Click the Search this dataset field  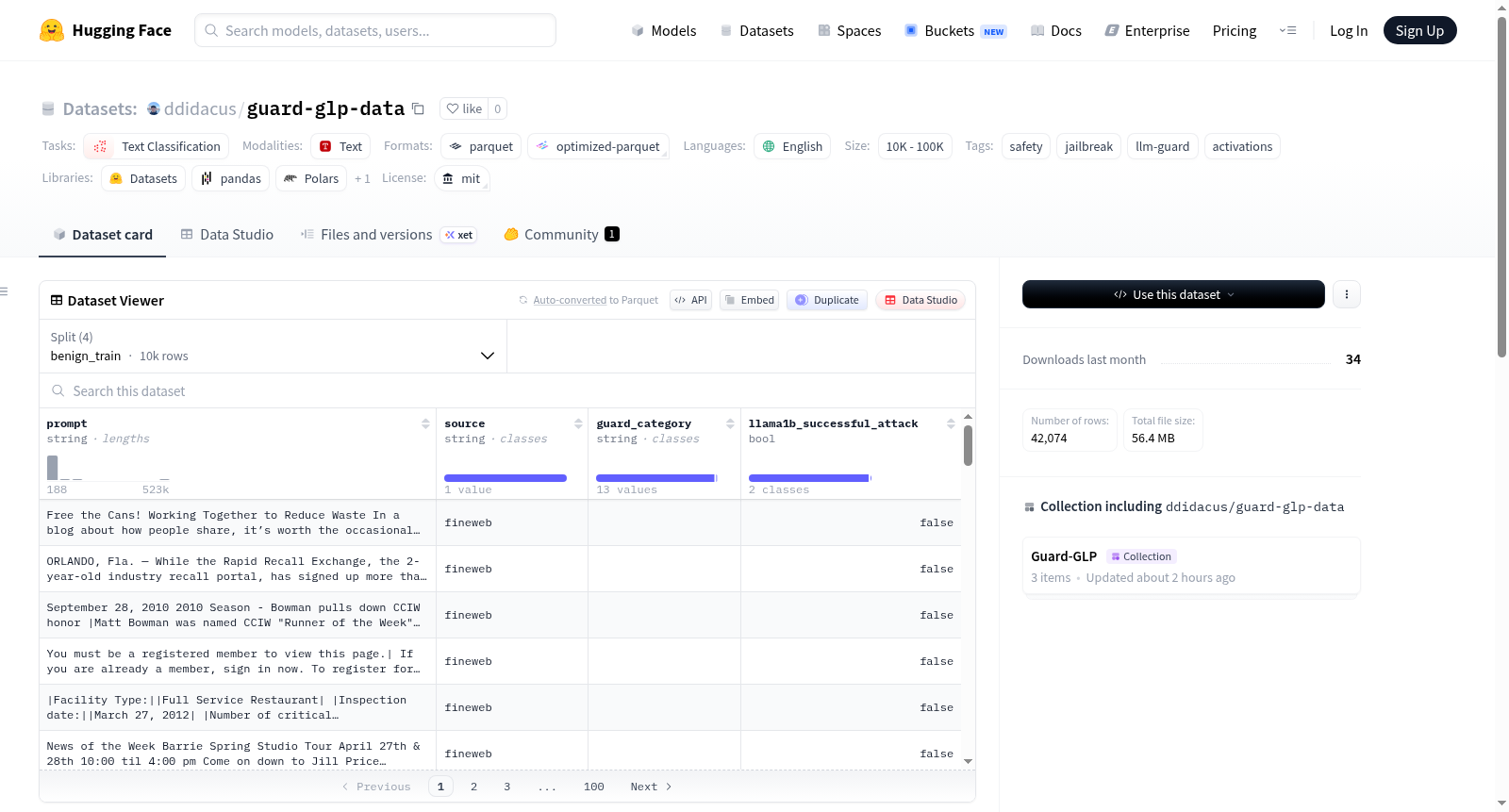pyautogui.click(x=507, y=390)
